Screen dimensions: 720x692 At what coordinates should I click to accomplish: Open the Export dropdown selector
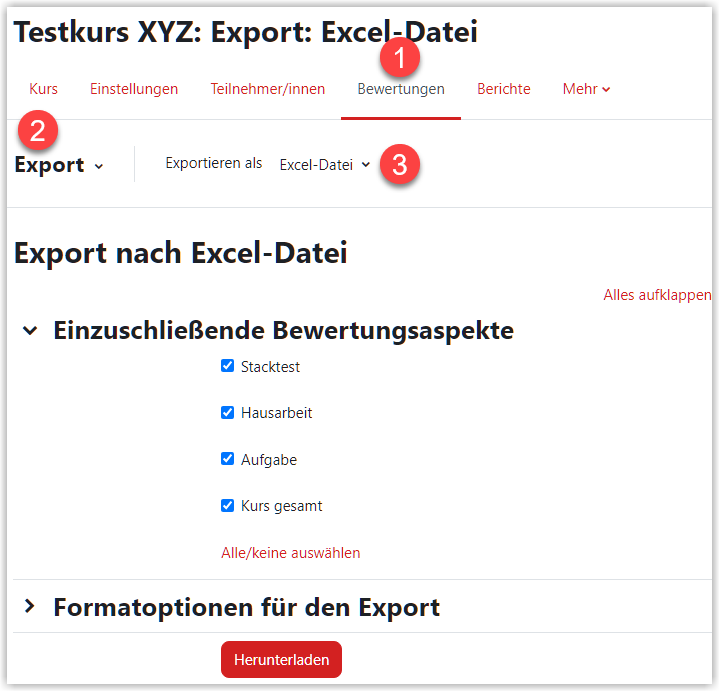point(59,165)
